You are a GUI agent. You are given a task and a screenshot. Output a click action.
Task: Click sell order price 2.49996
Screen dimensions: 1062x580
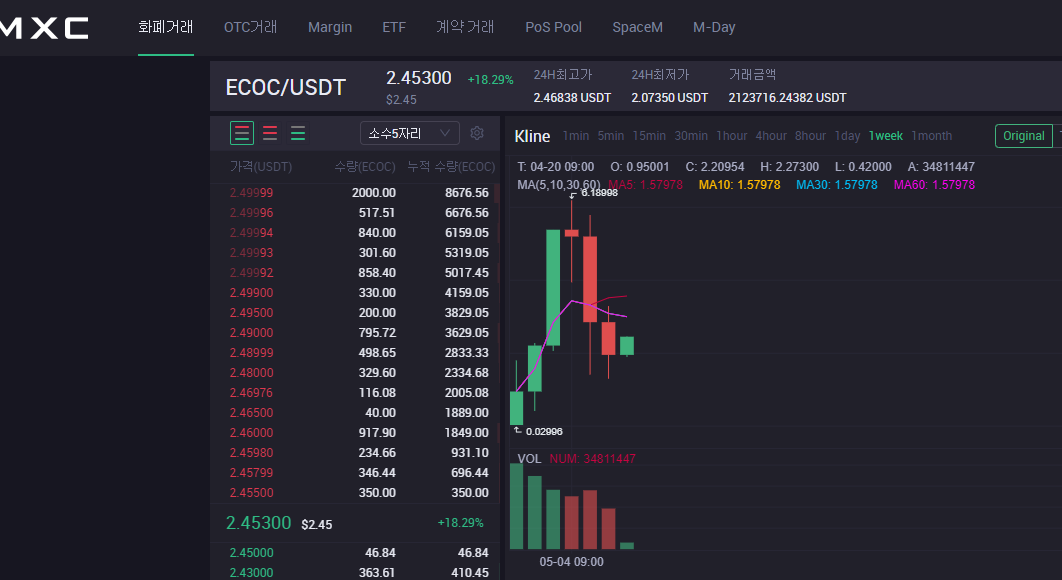[x=251, y=213]
